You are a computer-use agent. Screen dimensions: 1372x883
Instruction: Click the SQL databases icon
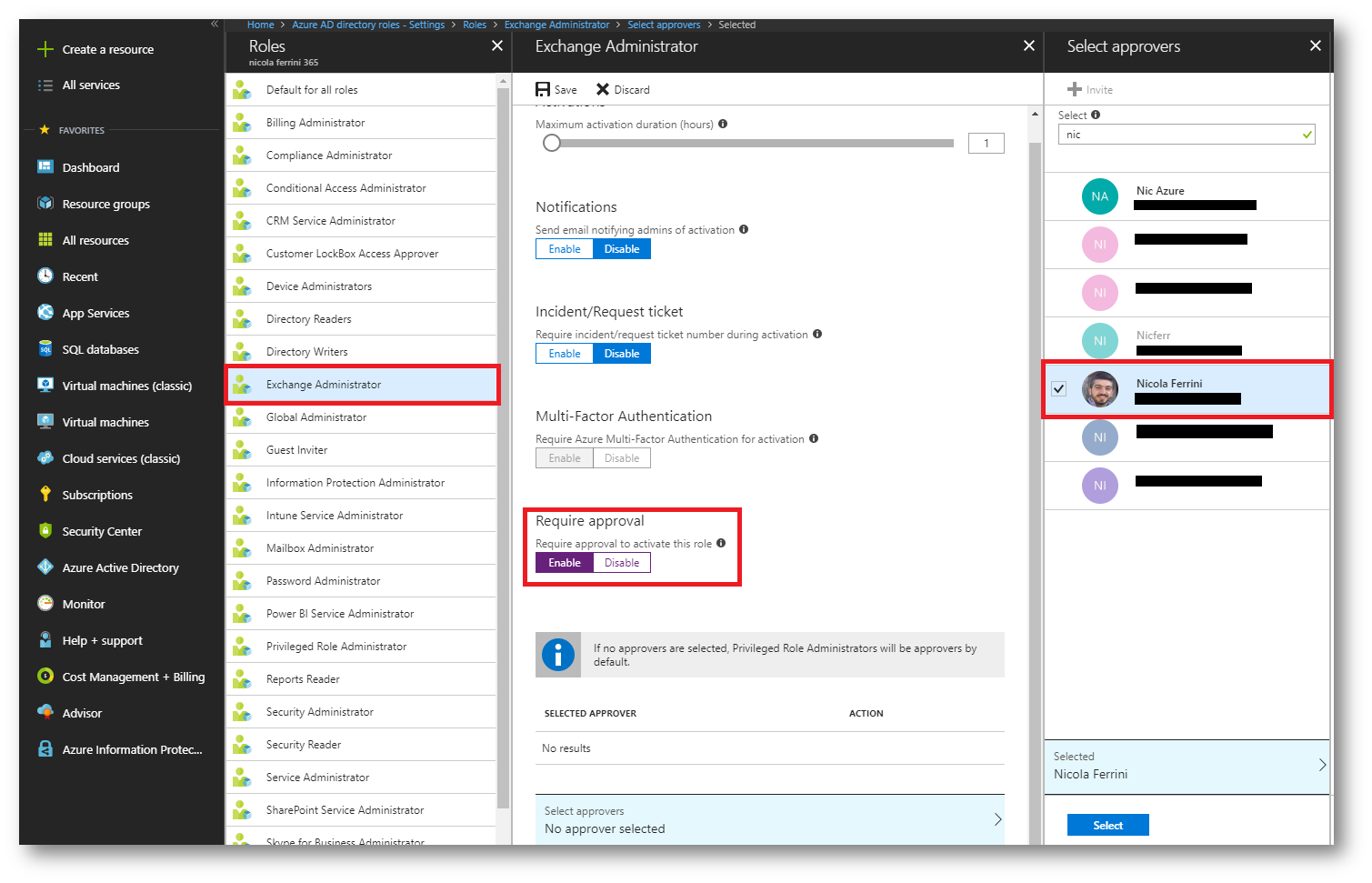click(45, 349)
